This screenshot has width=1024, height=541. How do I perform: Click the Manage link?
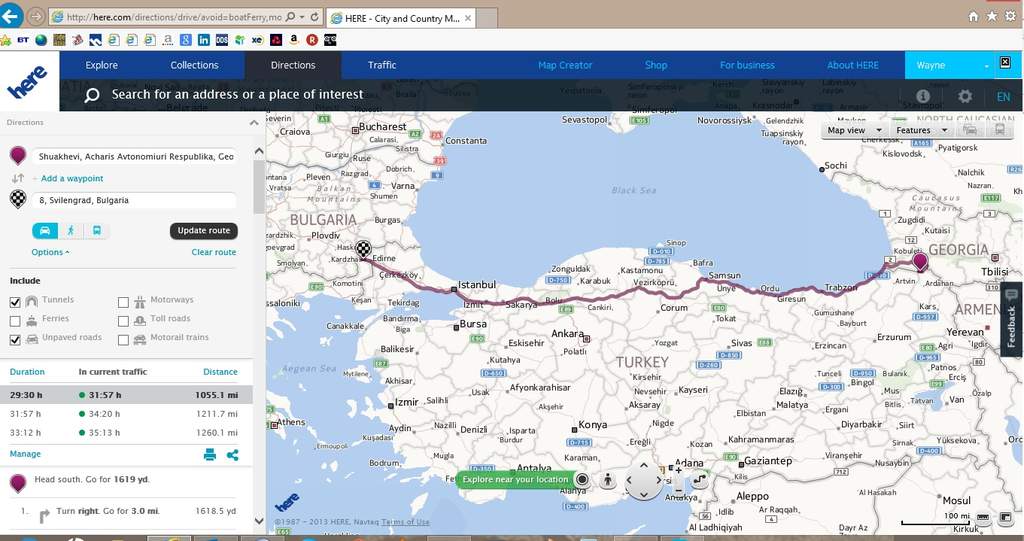click(x=25, y=454)
